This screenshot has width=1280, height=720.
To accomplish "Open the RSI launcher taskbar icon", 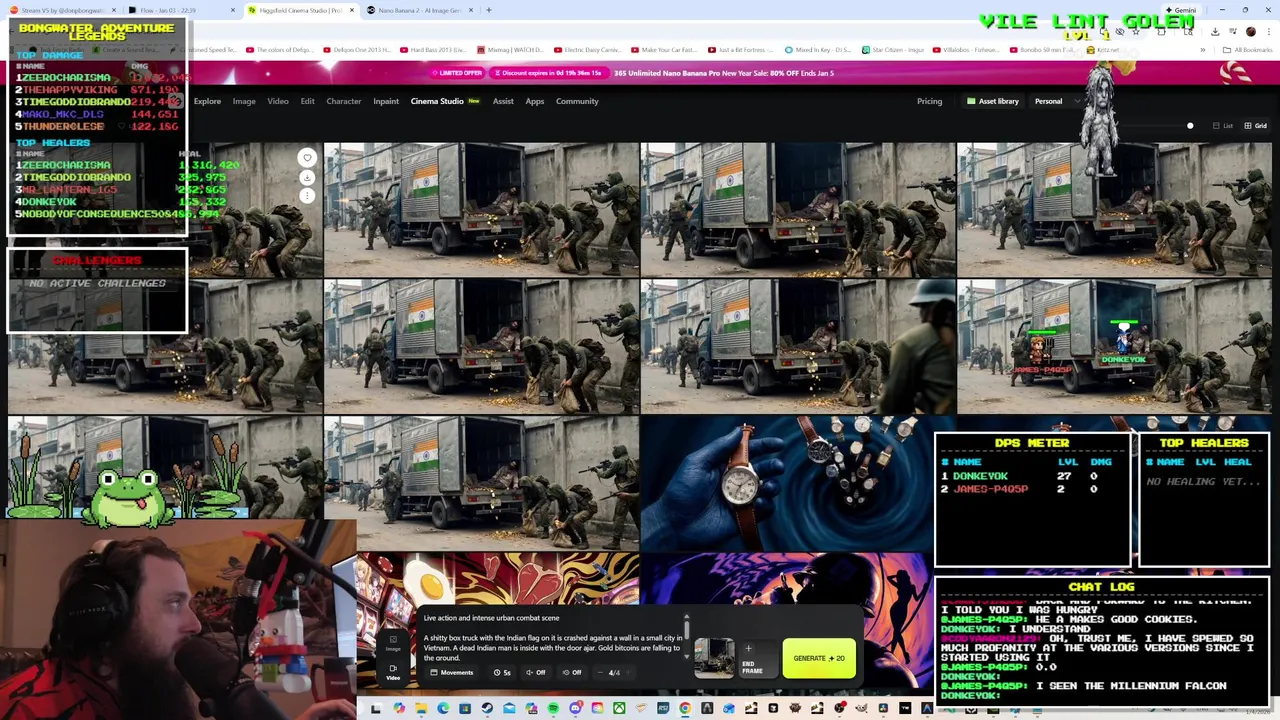I will pyautogui.click(x=663, y=708).
